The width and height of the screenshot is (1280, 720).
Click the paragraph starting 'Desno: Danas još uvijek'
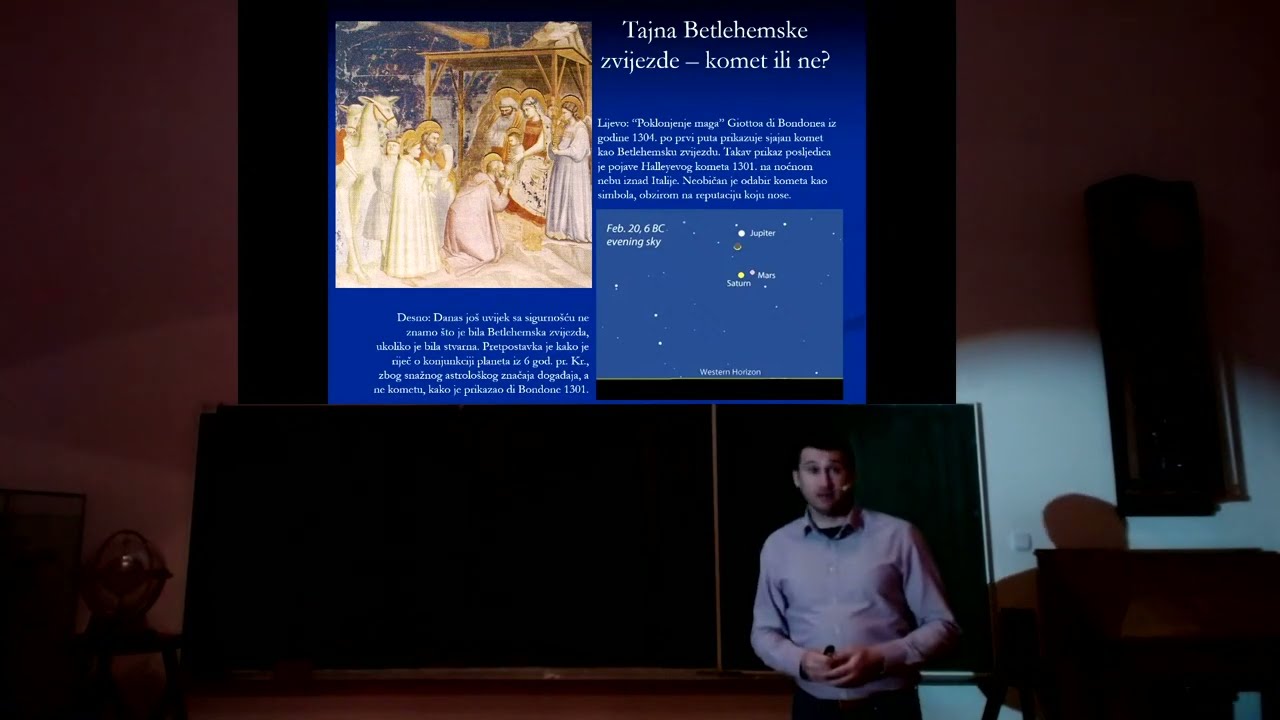pyautogui.click(x=482, y=352)
